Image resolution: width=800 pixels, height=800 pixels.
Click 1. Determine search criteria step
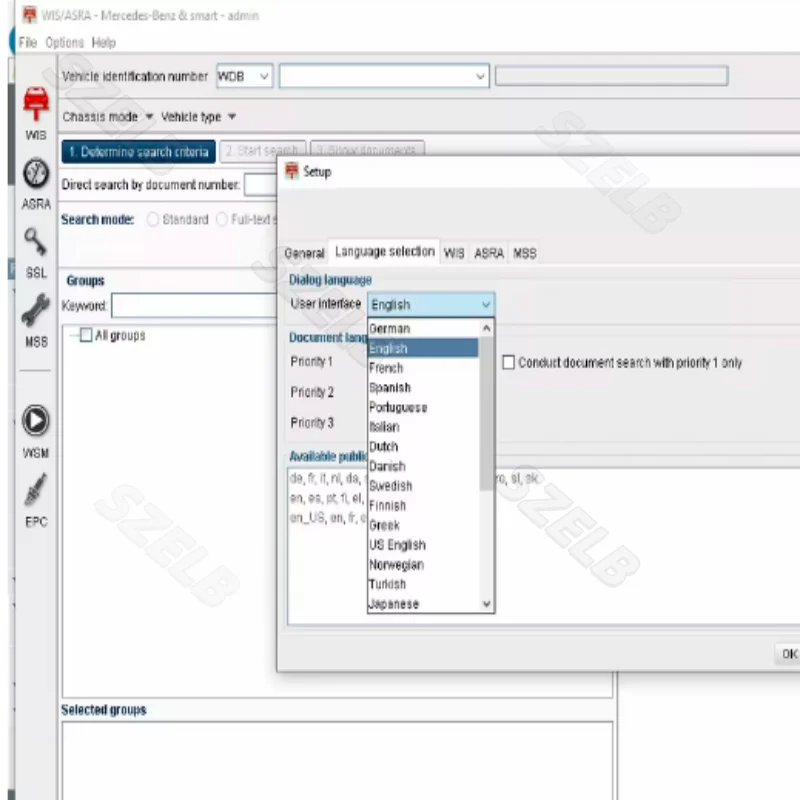(139, 152)
